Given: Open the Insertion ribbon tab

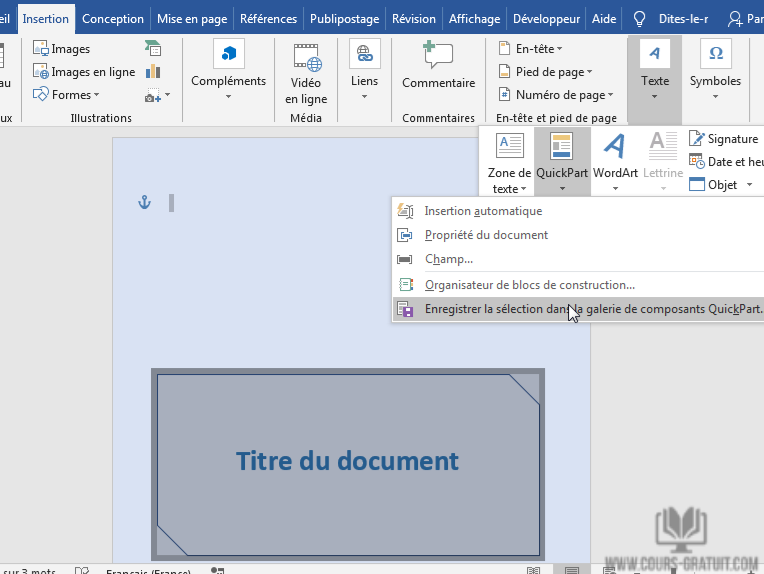Looking at the screenshot, I should pyautogui.click(x=46, y=19).
